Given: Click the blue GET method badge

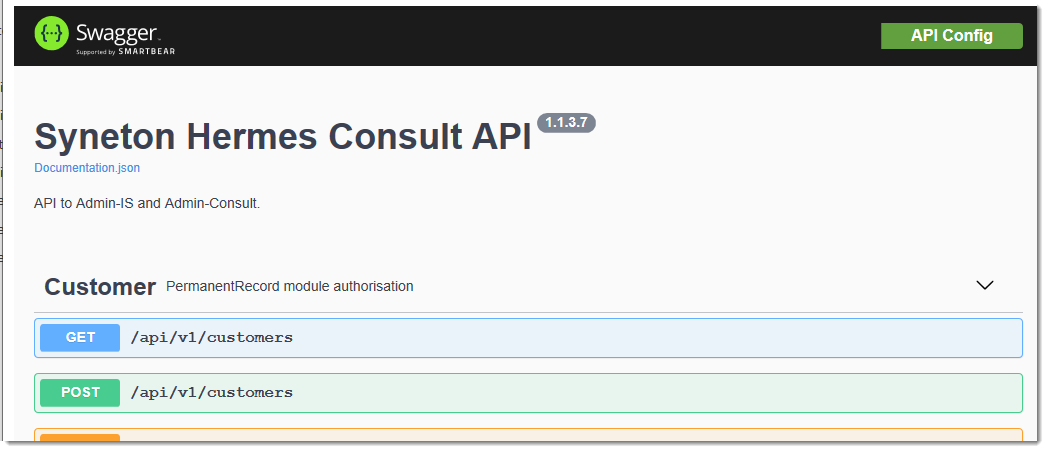Looking at the screenshot, I should (80, 337).
